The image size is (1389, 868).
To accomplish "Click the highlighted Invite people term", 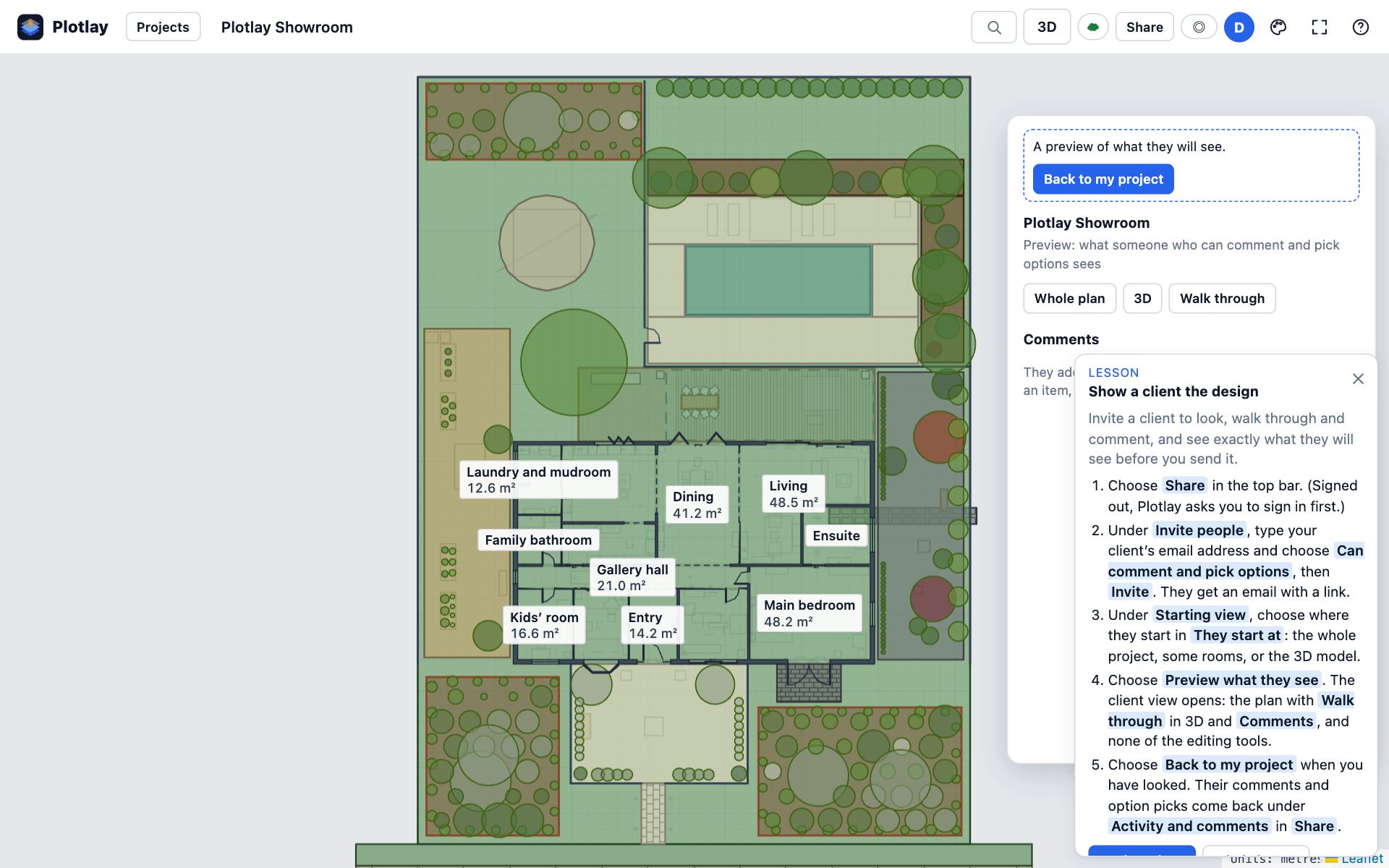I will coord(1199,530).
